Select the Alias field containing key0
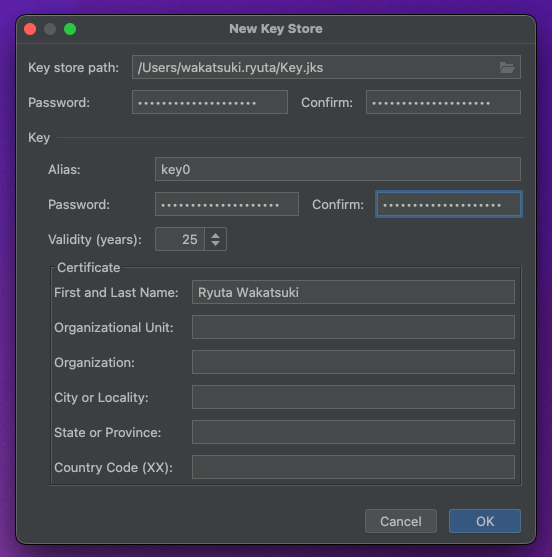Image resolution: width=552 pixels, height=557 pixels. [x=338, y=169]
